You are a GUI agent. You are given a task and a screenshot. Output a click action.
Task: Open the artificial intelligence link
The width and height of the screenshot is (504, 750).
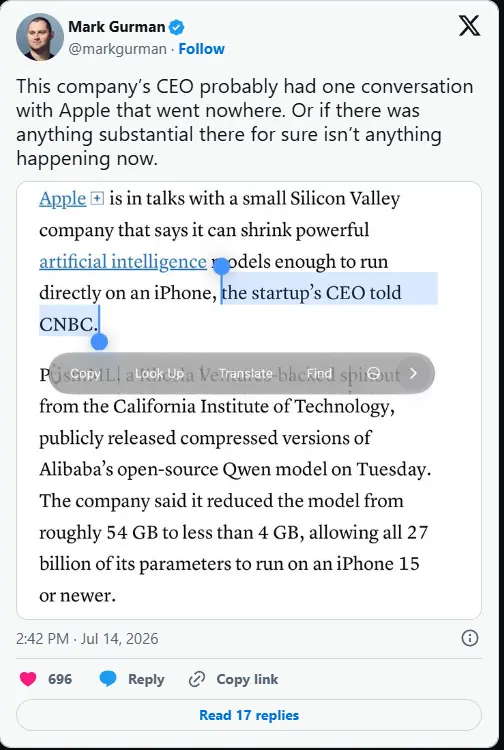click(123, 262)
